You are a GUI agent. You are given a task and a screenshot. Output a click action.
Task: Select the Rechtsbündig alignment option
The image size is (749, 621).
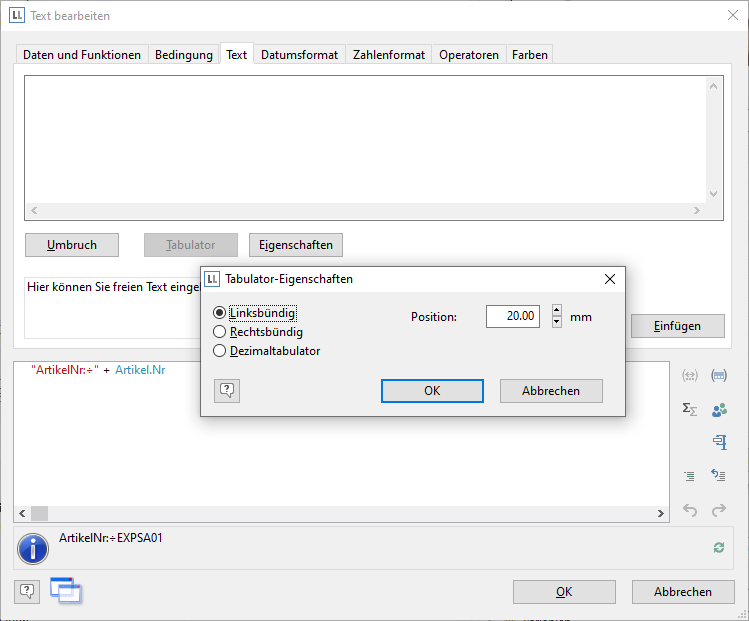point(220,332)
